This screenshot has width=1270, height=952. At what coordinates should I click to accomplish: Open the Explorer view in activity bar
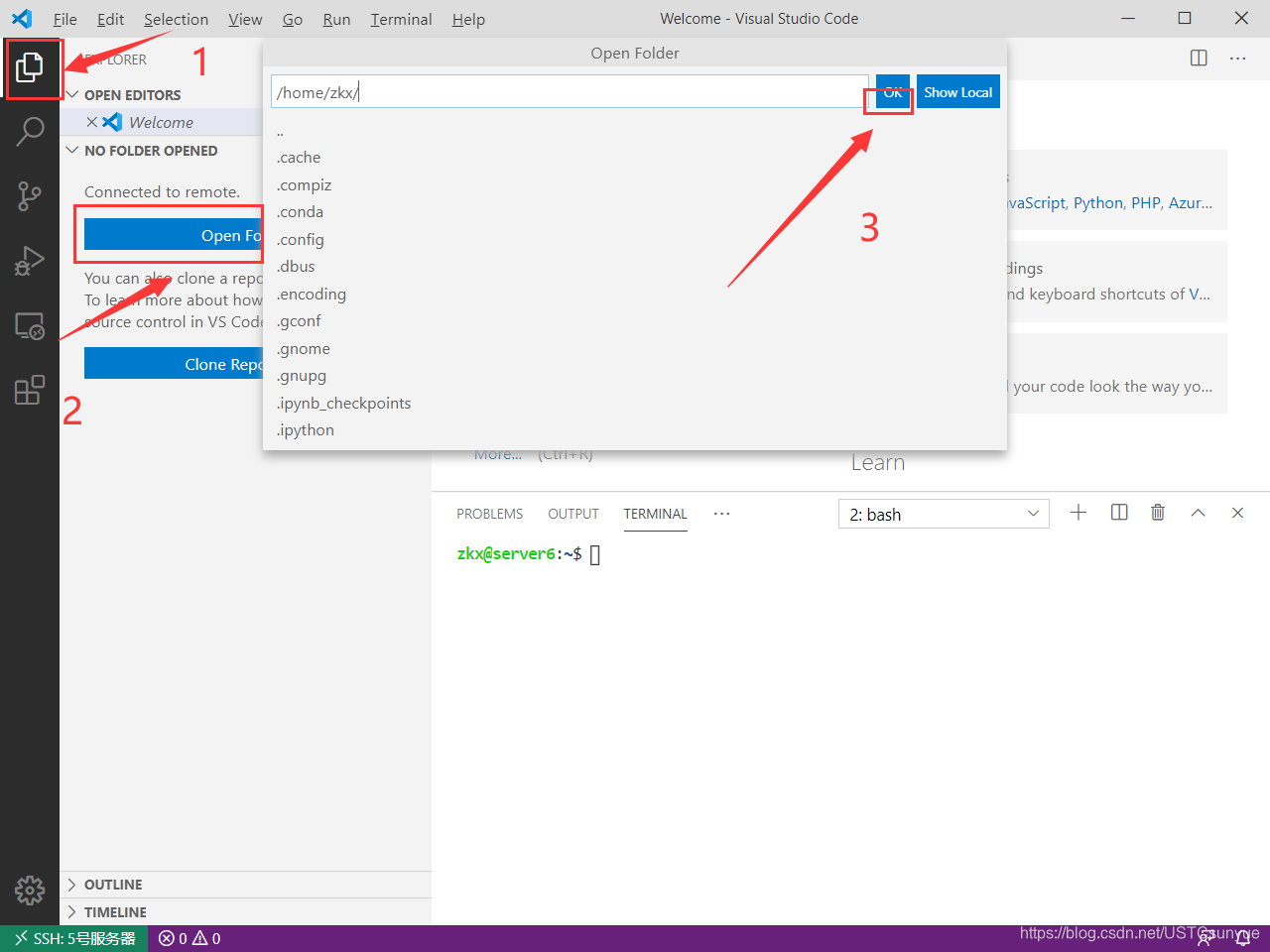click(x=30, y=67)
